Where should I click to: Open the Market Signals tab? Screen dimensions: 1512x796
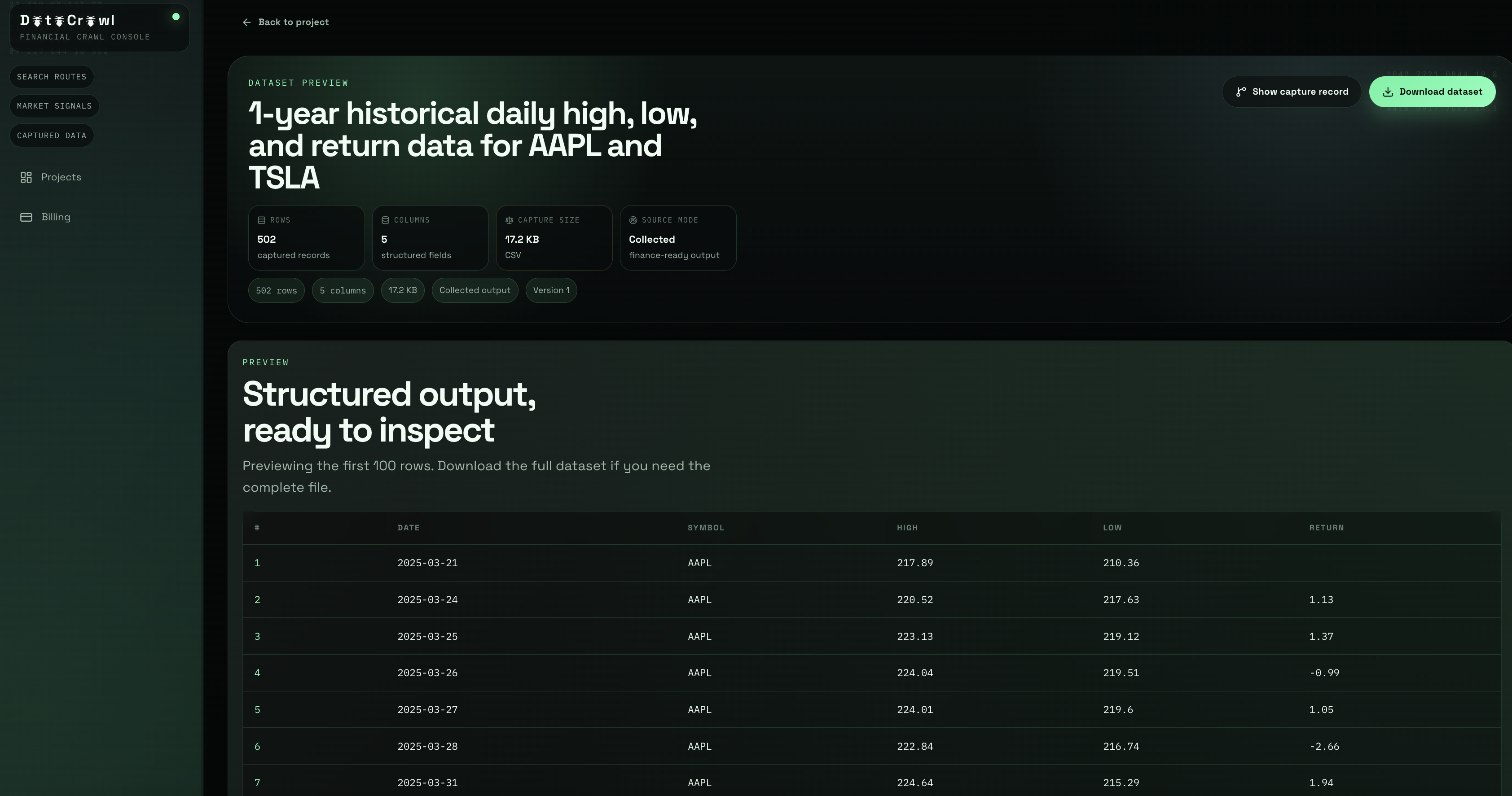click(x=54, y=106)
